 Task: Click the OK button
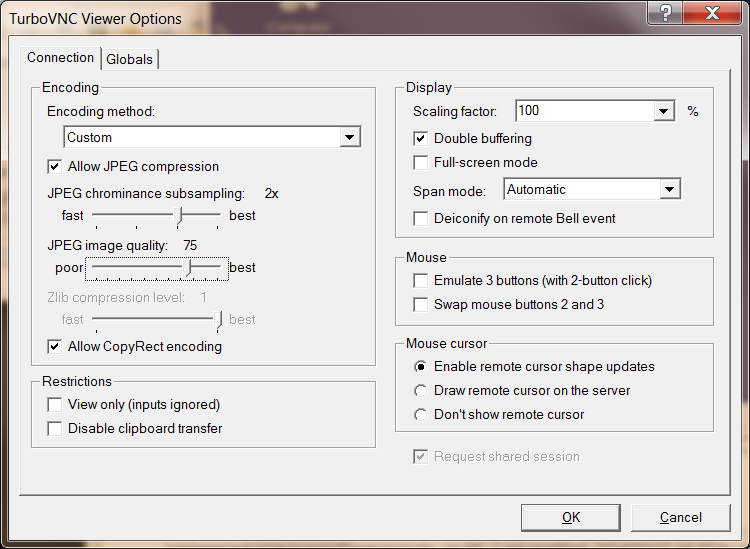click(x=571, y=517)
